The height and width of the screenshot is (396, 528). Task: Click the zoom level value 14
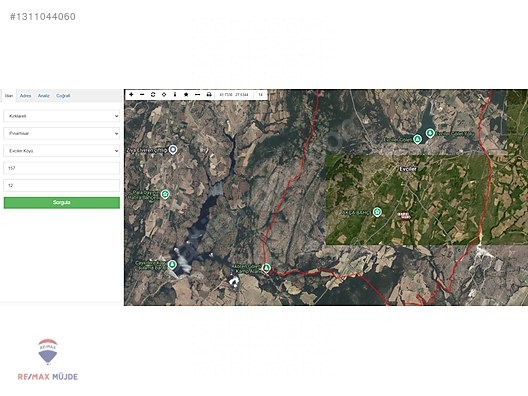(260, 95)
